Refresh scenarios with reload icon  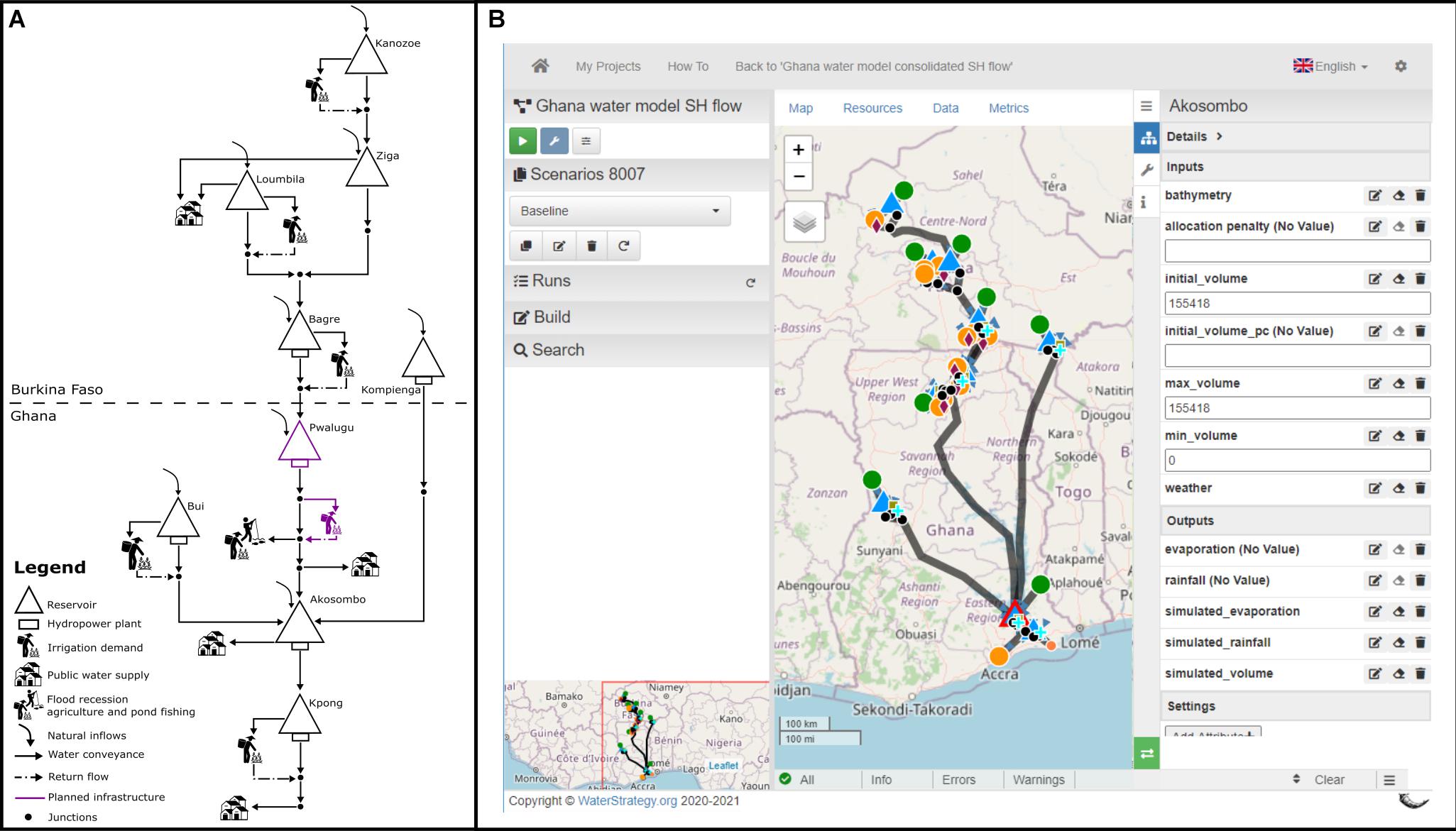pyautogui.click(x=624, y=246)
